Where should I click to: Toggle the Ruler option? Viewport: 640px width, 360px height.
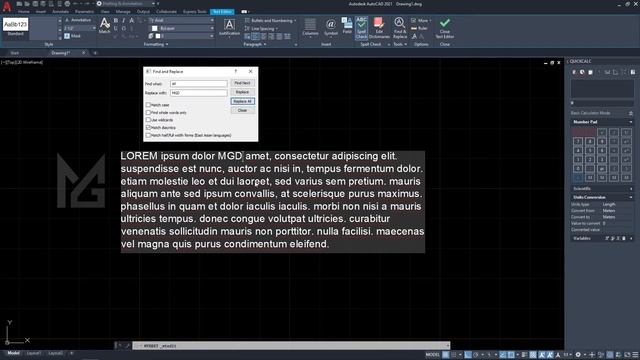click(419, 28)
